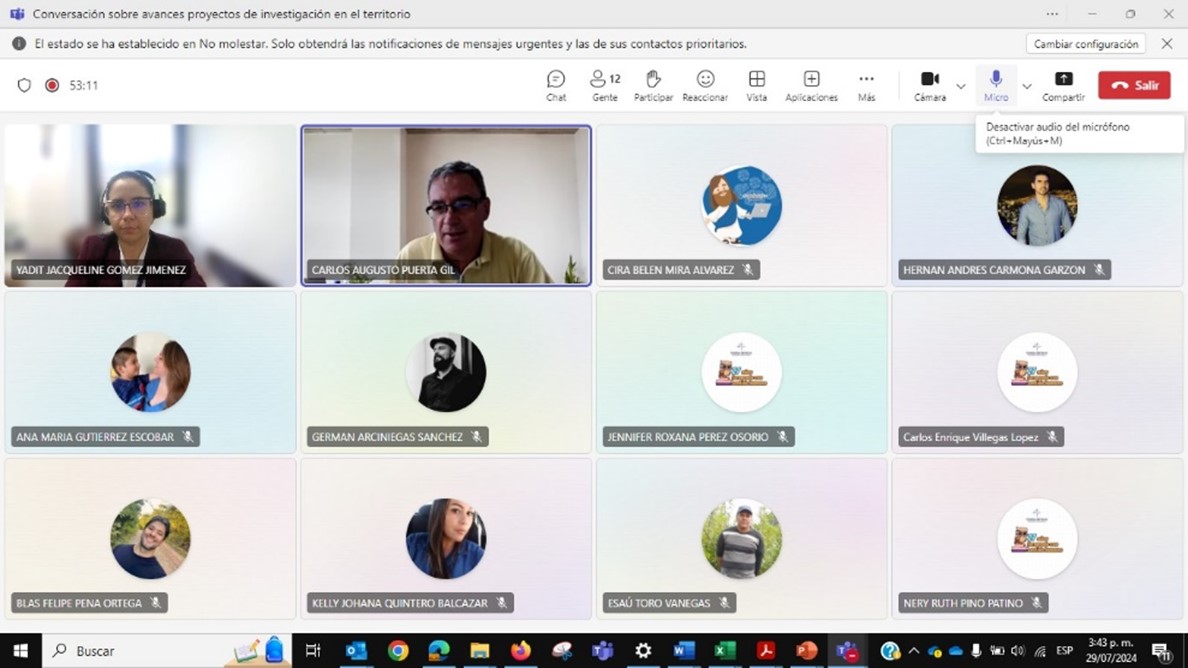Viewport: 1188px width, 668px height.
Task: Open the Más options menu
Action: [866, 85]
